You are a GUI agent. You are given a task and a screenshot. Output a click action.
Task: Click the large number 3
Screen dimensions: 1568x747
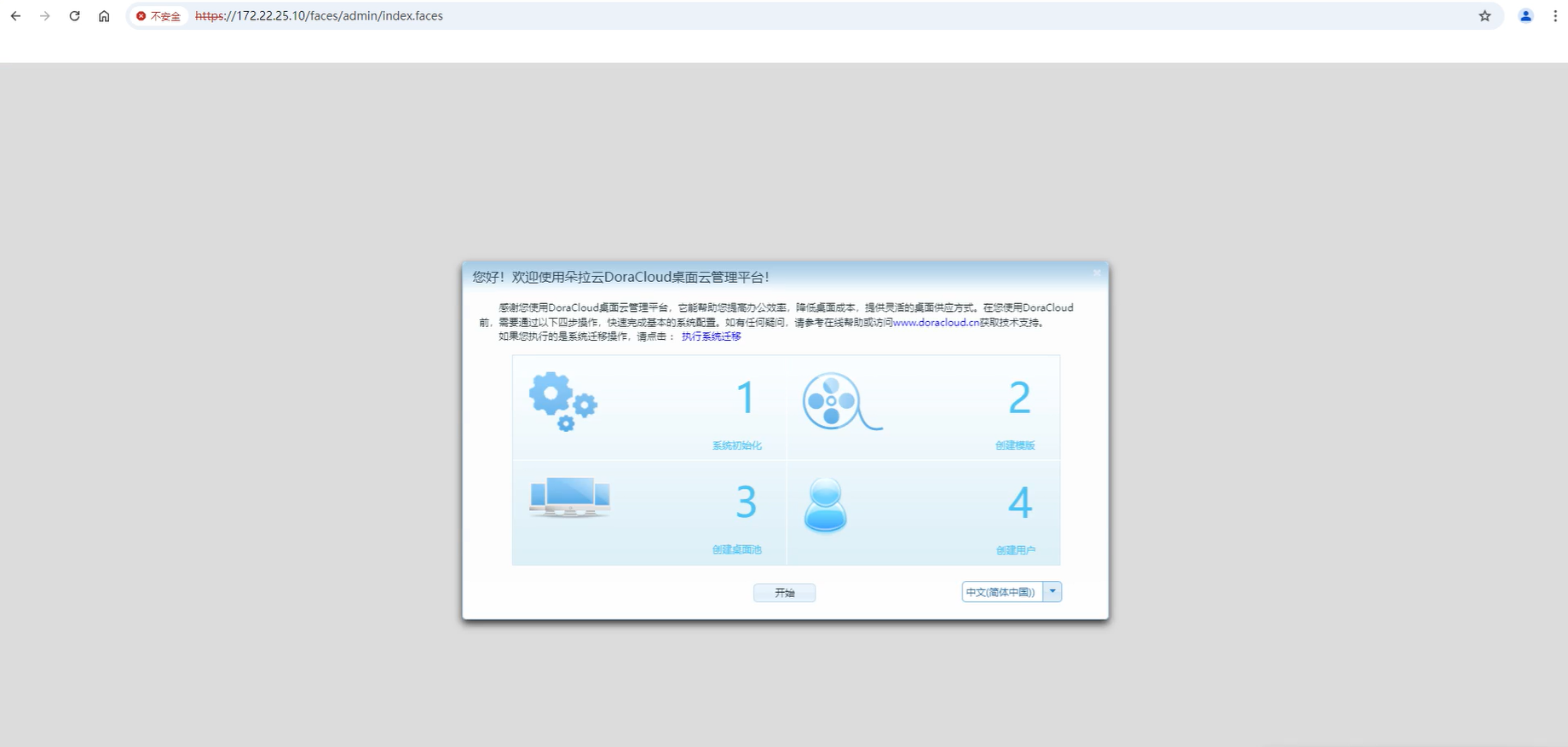pos(747,503)
